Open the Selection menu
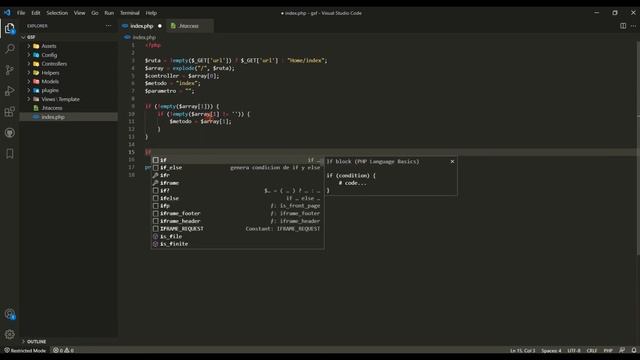This screenshot has height=360, width=640. point(57,13)
